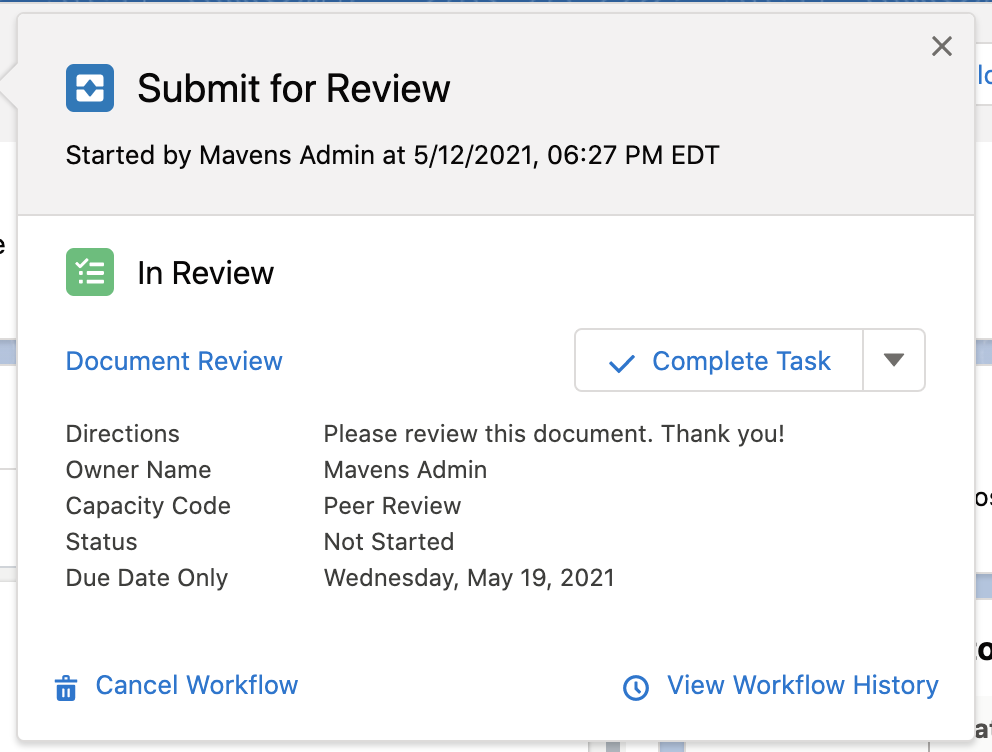
Task: Click the Status value Not Started
Action: (x=388, y=542)
